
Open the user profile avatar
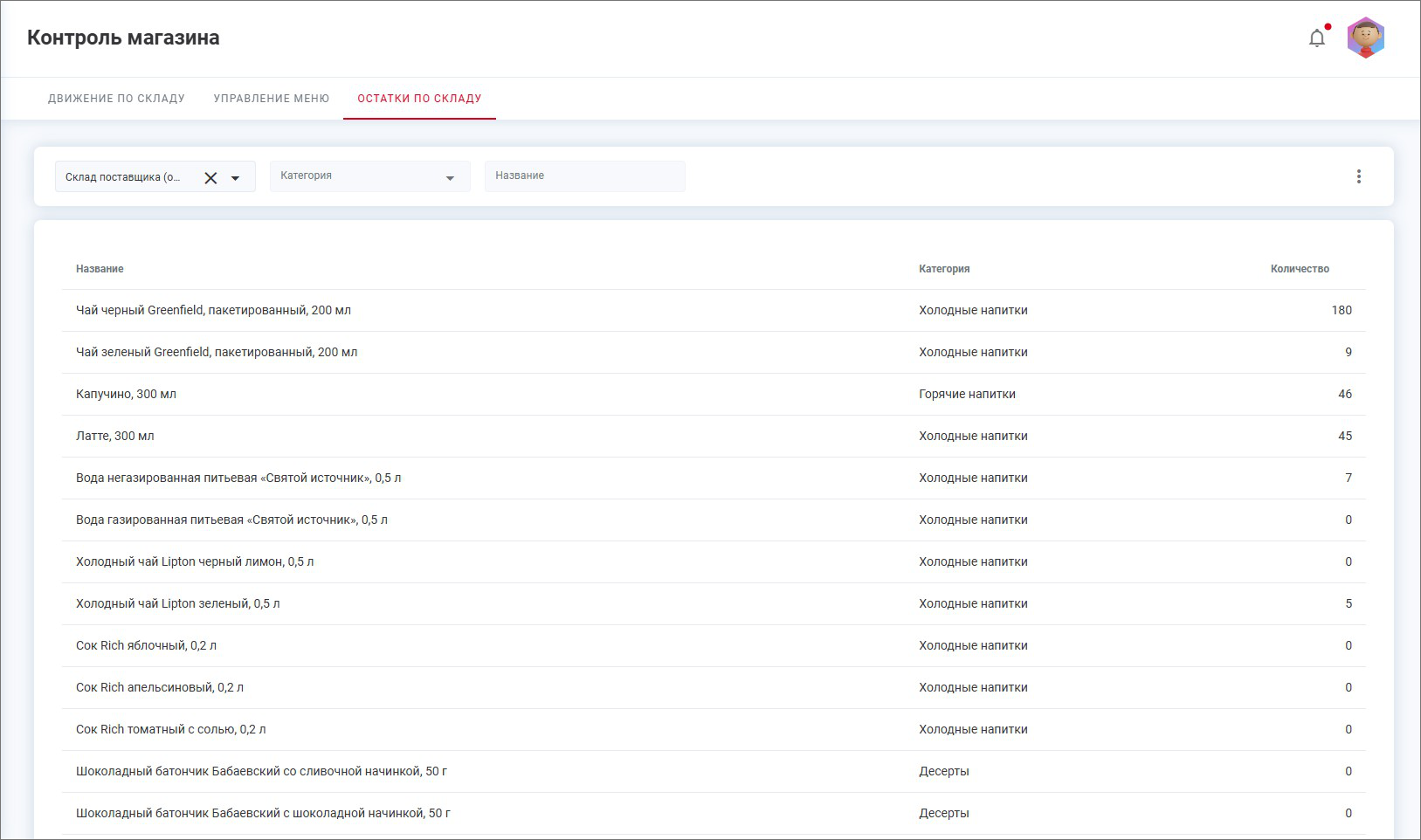pyautogui.click(x=1365, y=38)
